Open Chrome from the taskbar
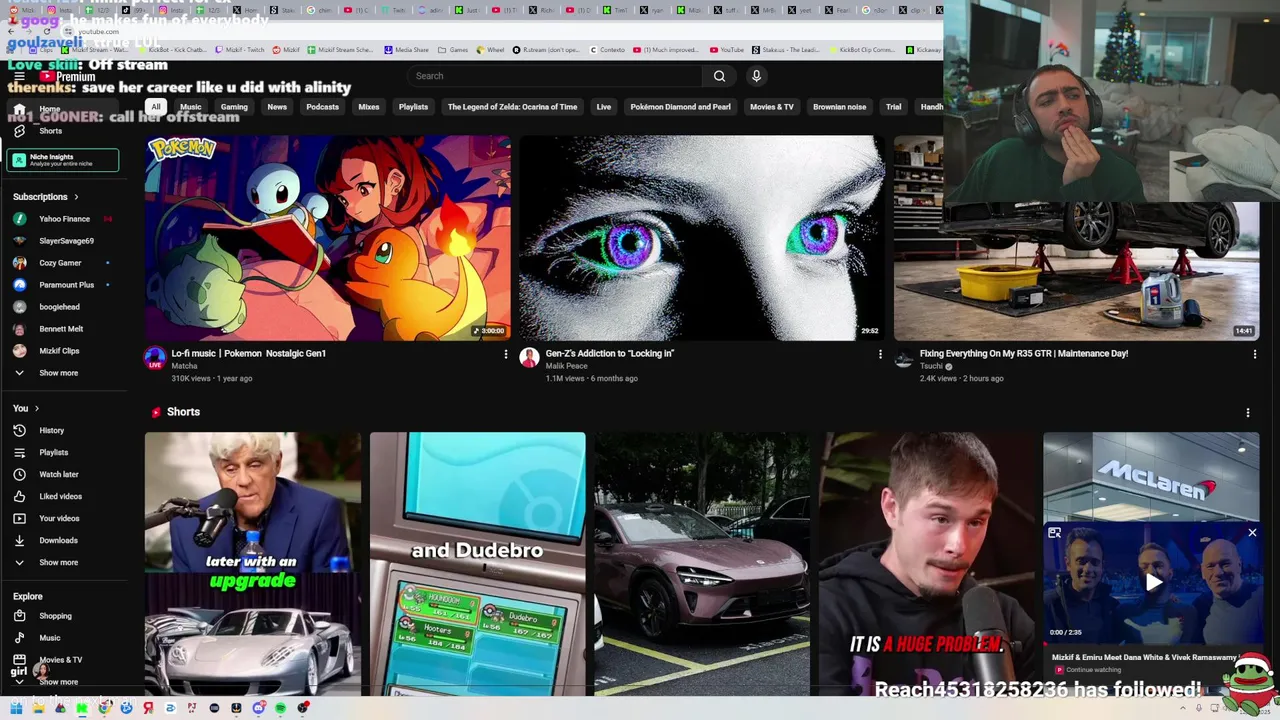 point(104,708)
